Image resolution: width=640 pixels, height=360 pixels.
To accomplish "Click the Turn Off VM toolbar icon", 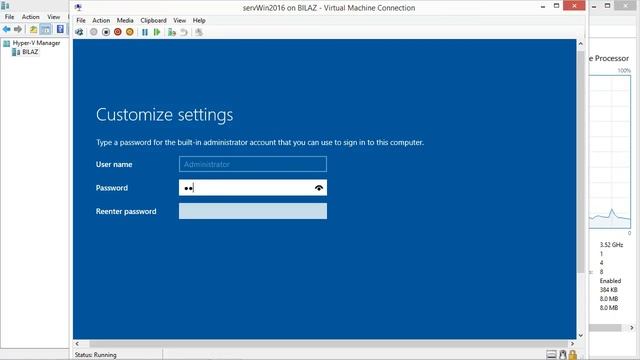I will pos(106,32).
